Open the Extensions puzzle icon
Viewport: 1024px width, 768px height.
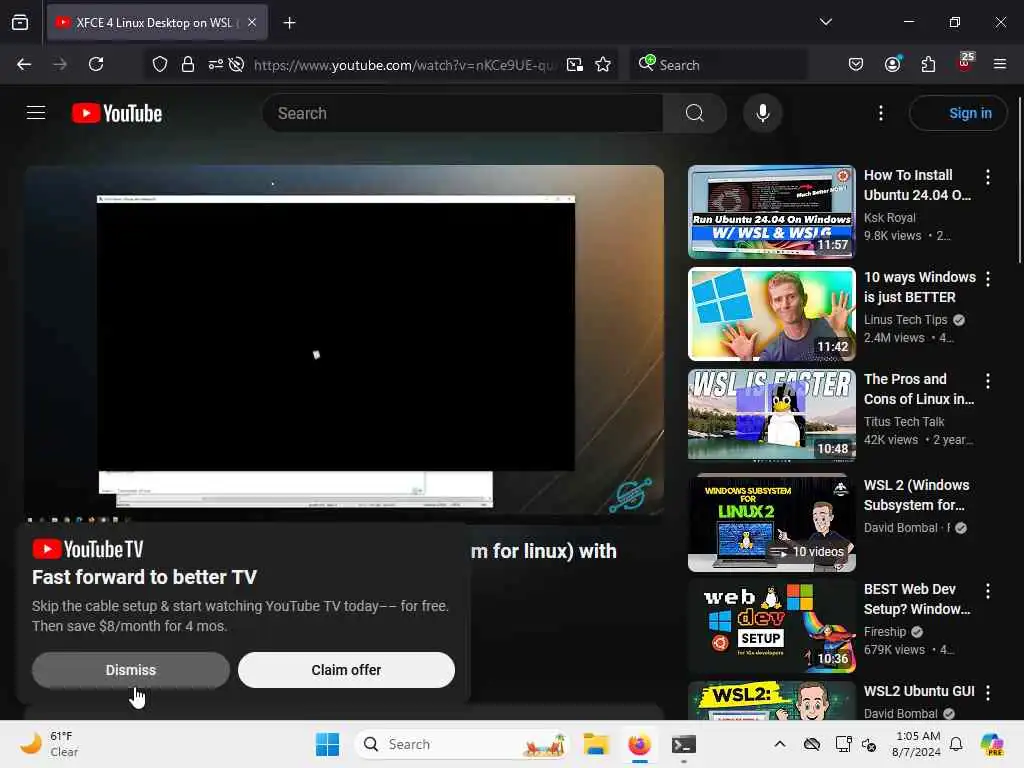pyautogui.click(x=928, y=64)
